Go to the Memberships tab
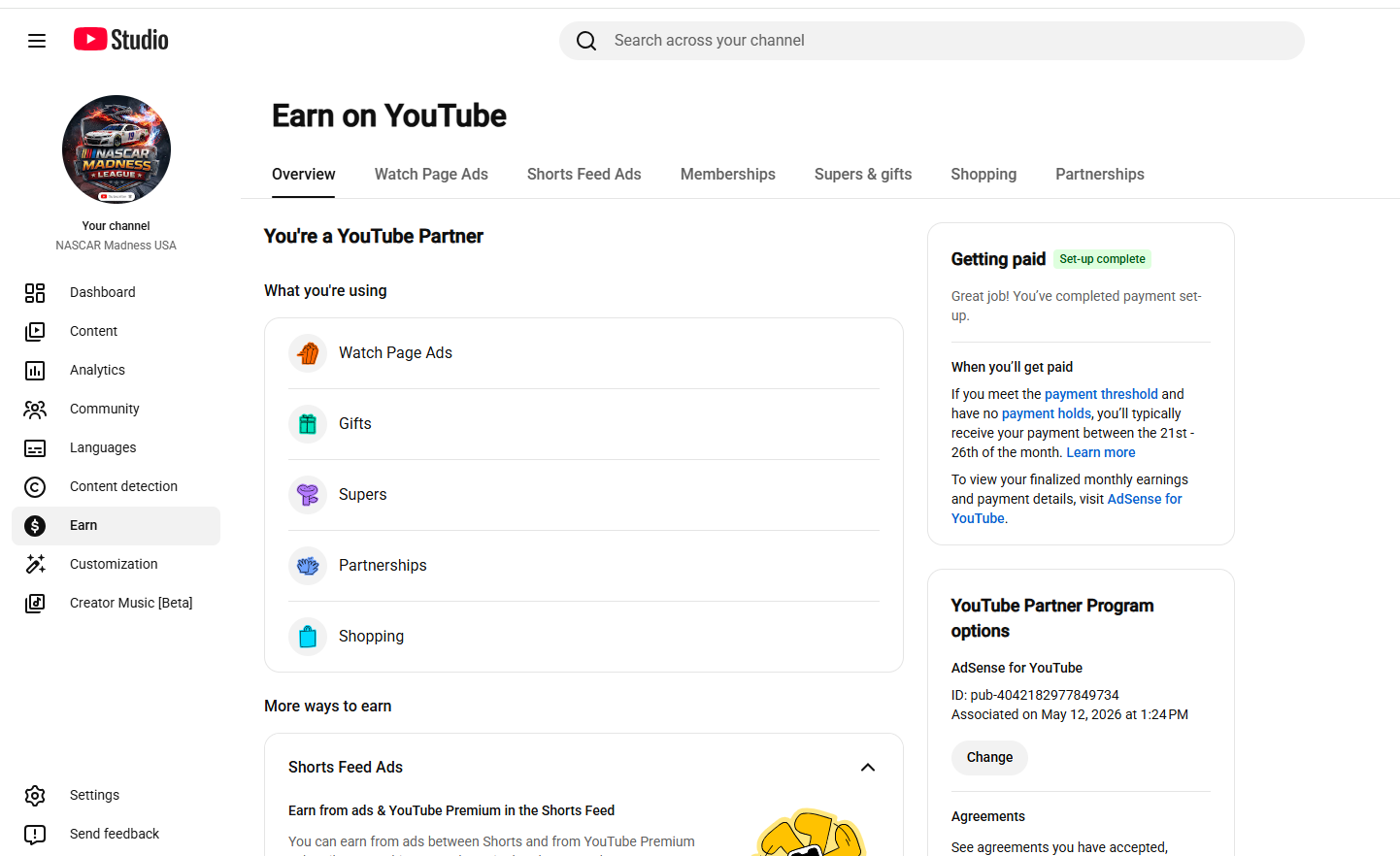This screenshot has height=856, width=1400. pos(728,175)
